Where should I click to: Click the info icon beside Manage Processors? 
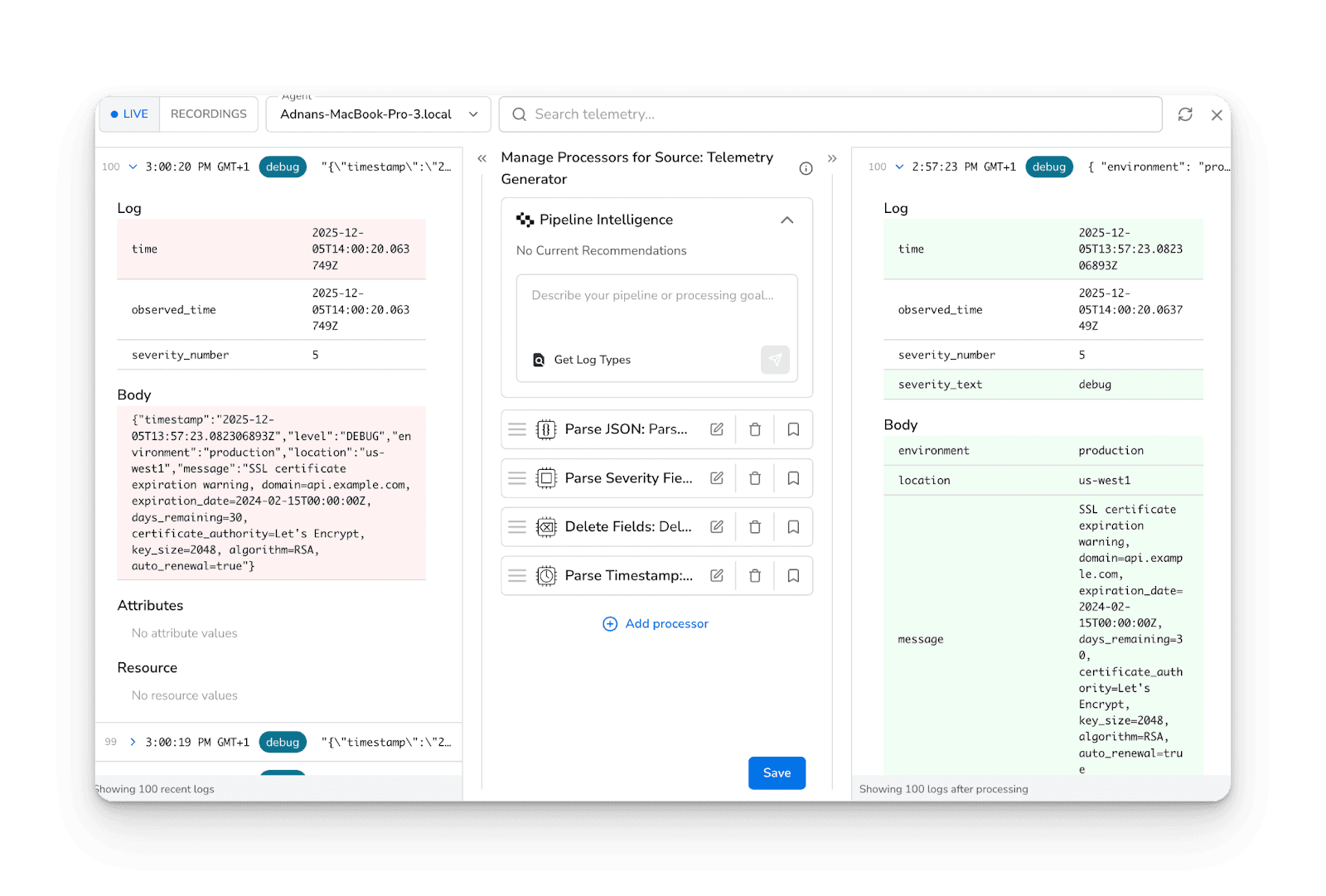click(x=806, y=168)
